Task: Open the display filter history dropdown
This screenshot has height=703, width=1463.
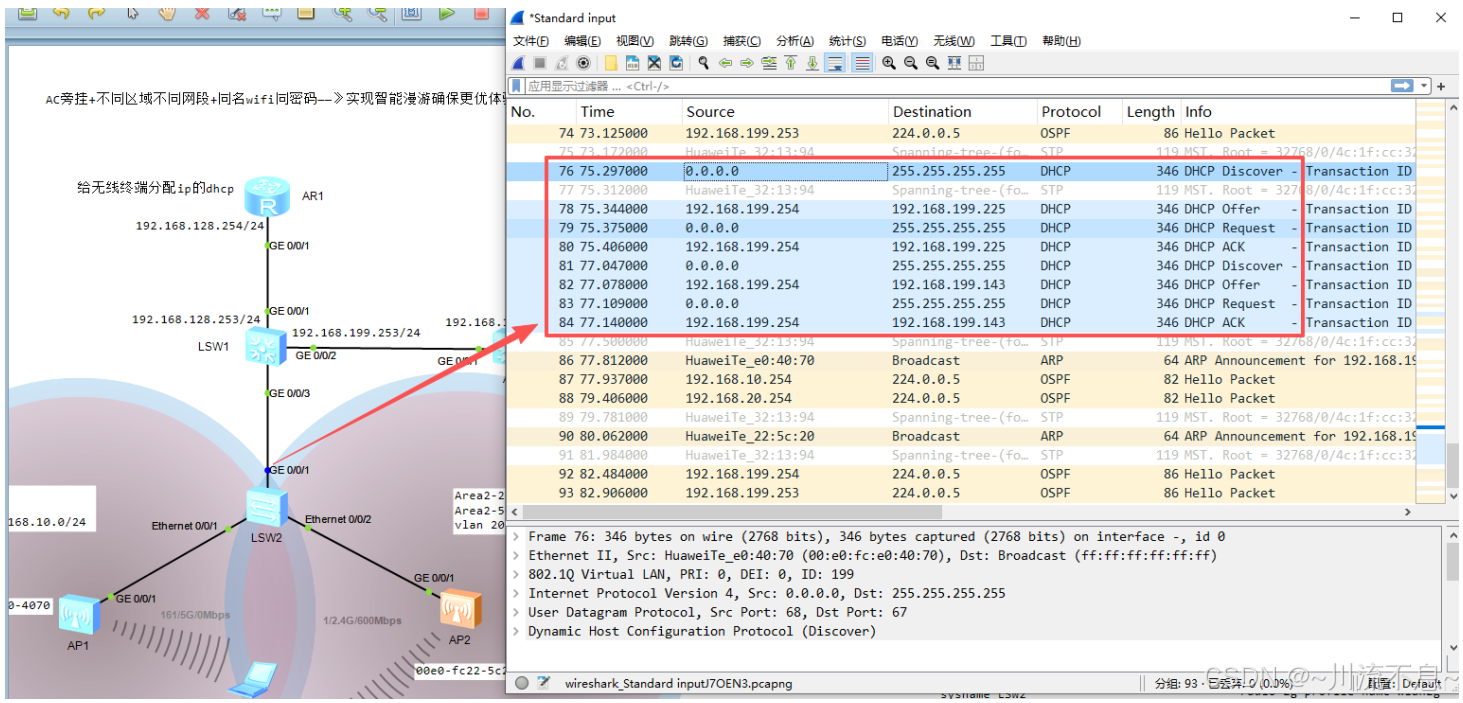Action: click(x=1424, y=86)
